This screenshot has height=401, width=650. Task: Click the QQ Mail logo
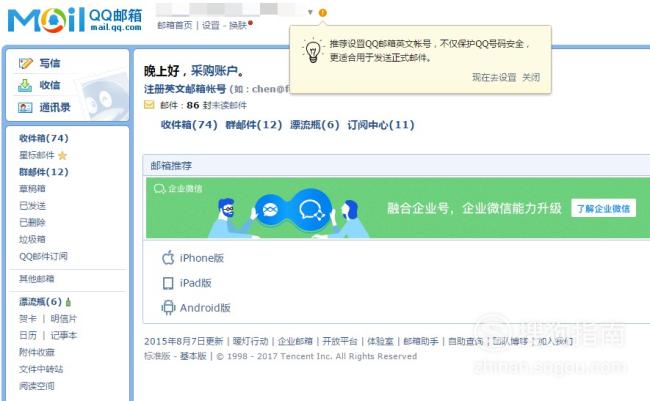tap(75, 20)
